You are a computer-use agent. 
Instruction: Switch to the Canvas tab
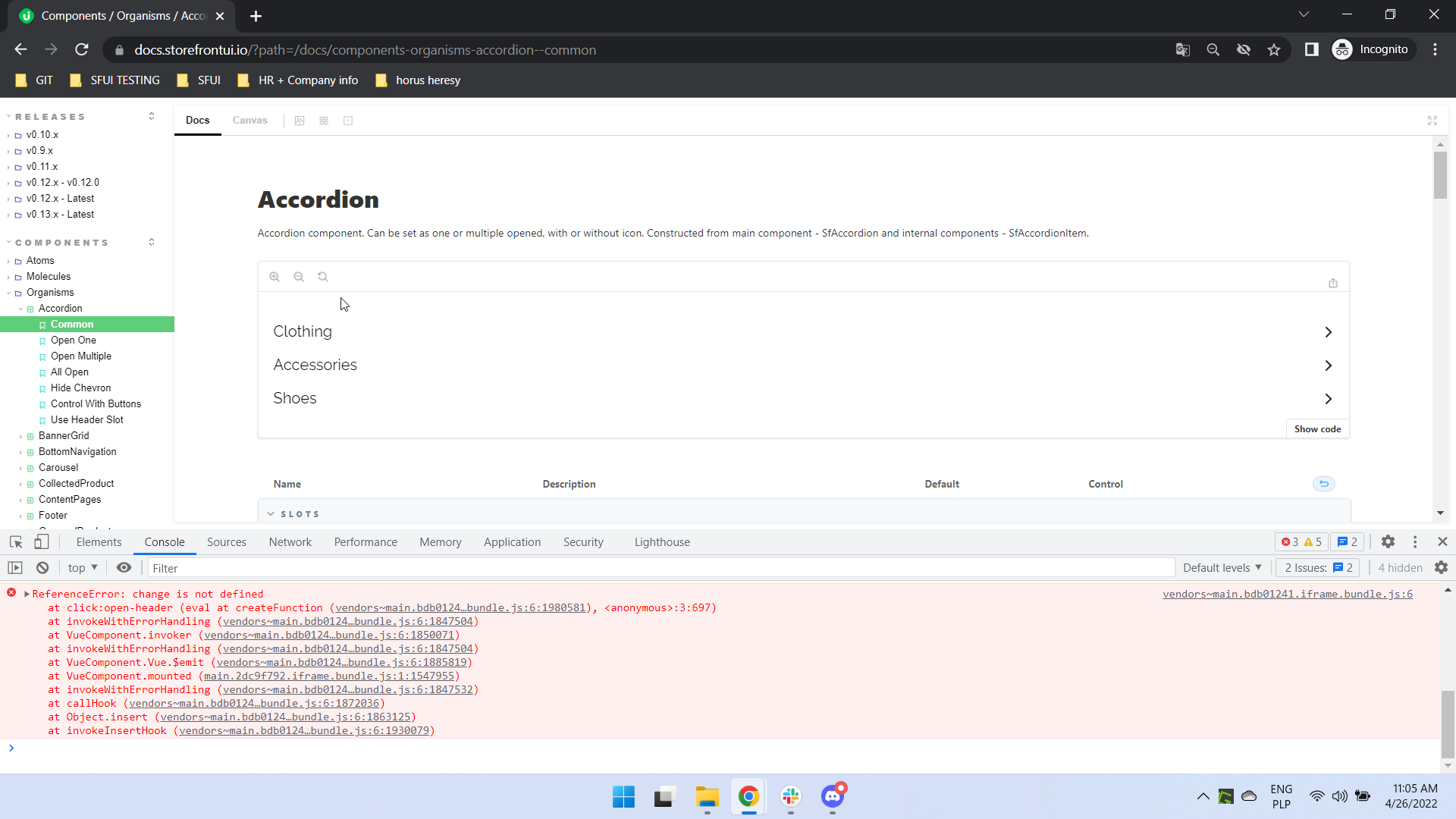249,120
